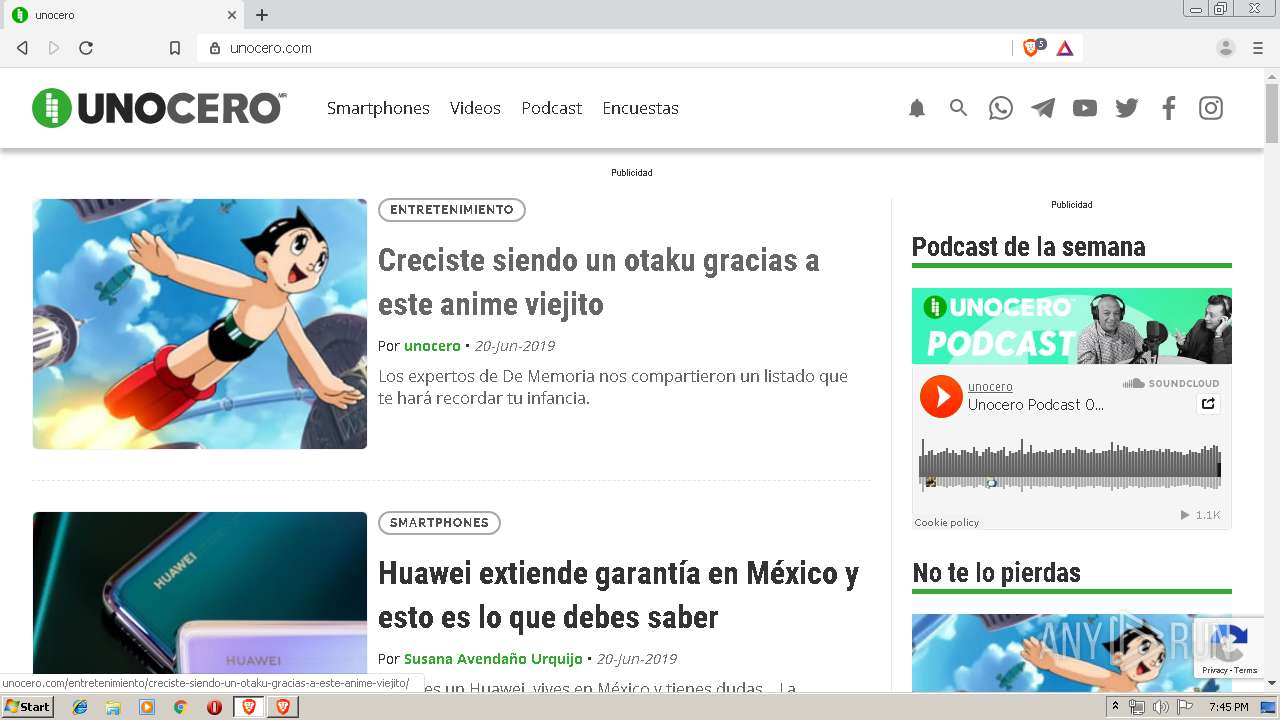Open Unocero Telegram link

pos(1043,108)
